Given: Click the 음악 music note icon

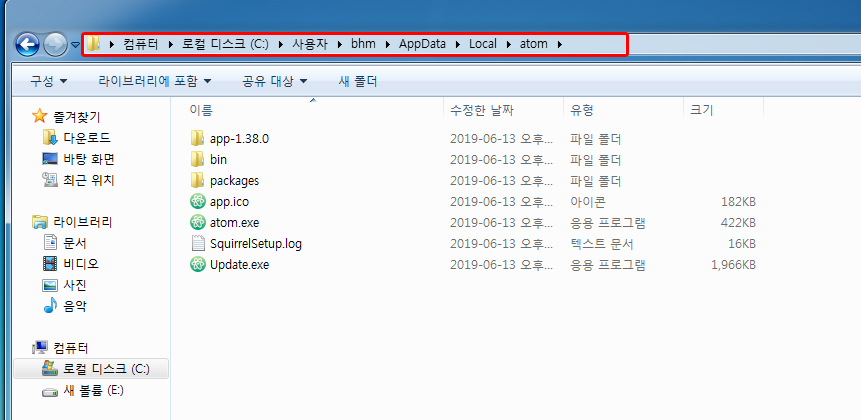Looking at the screenshot, I should pyautogui.click(x=50, y=305).
